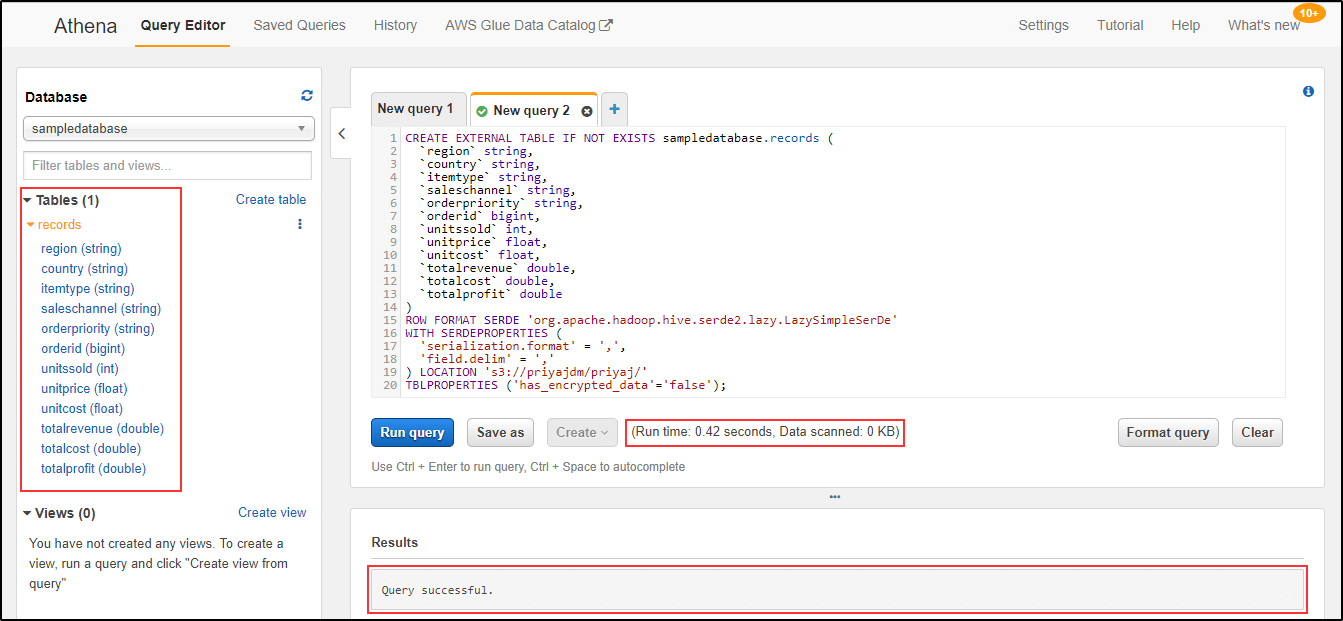Click the CREATE EXTERNAL TABLE line
The width and height of the screenshot is (1343, 621).
pos(619,138)
